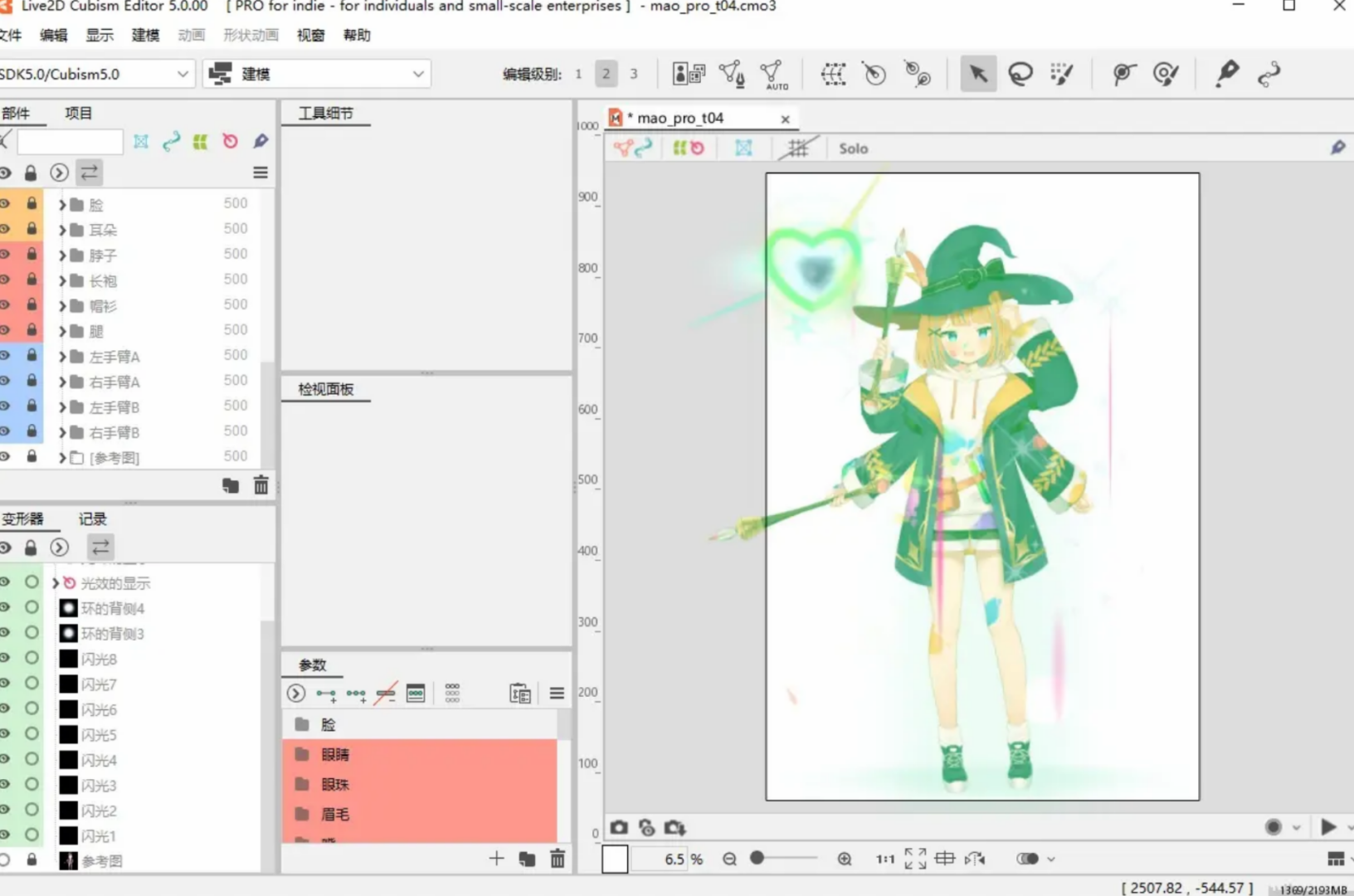
Task: Select the 眼睛 parameter group
Action: click(419, 754)
